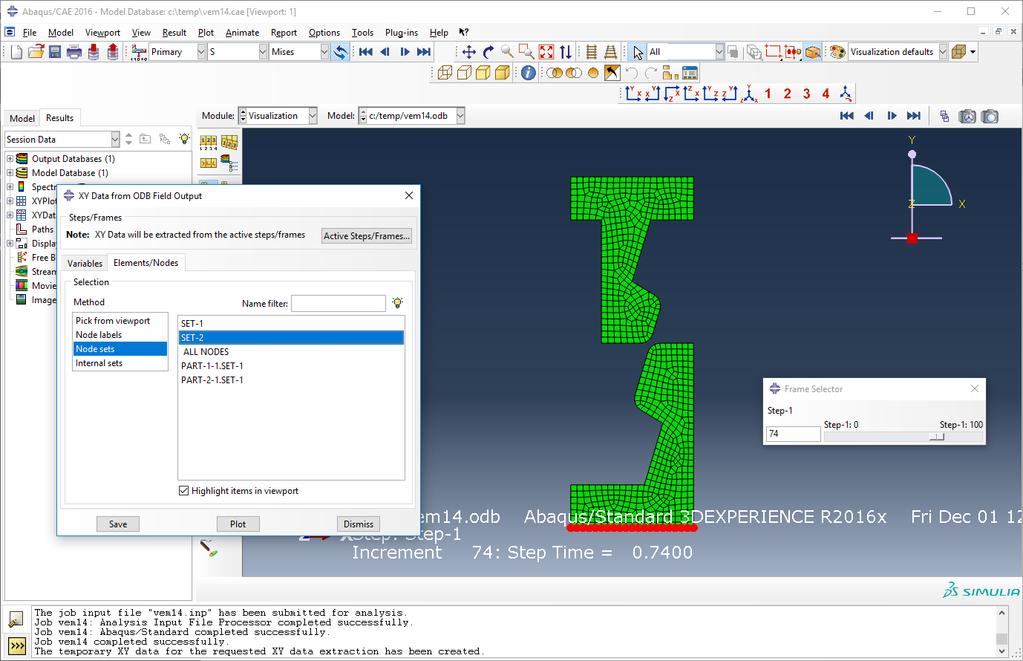Open the Mises invariant dropdown

coord(324,52)
